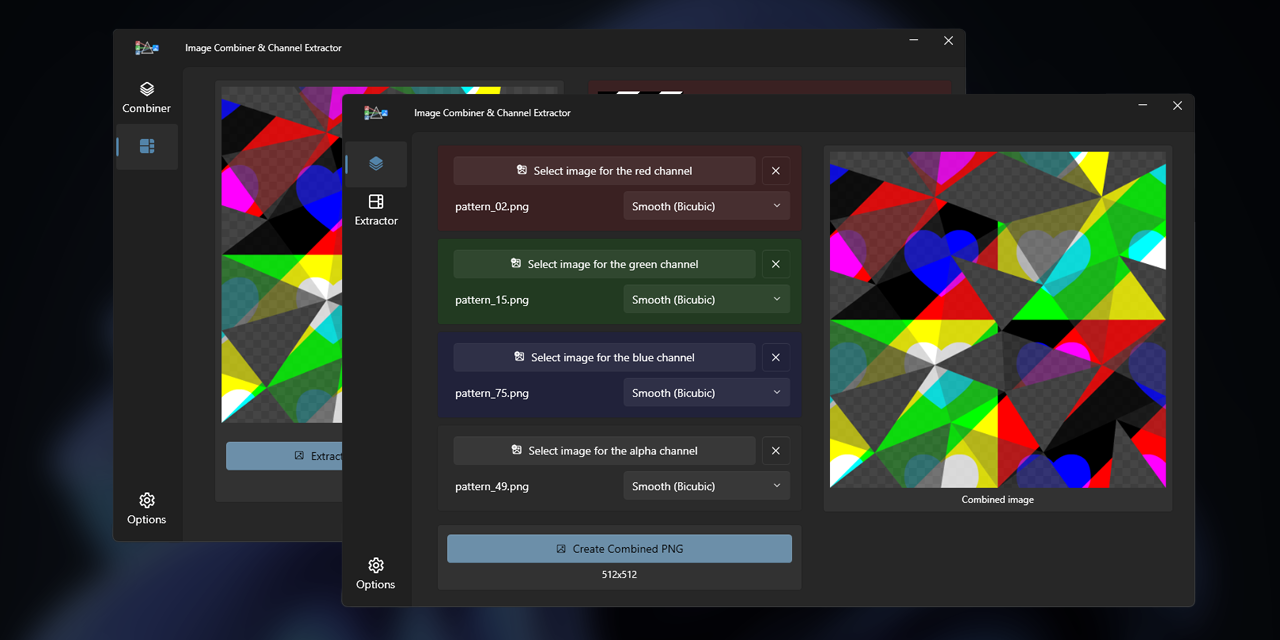Open Options in the back window sidebar

(147, 509)
